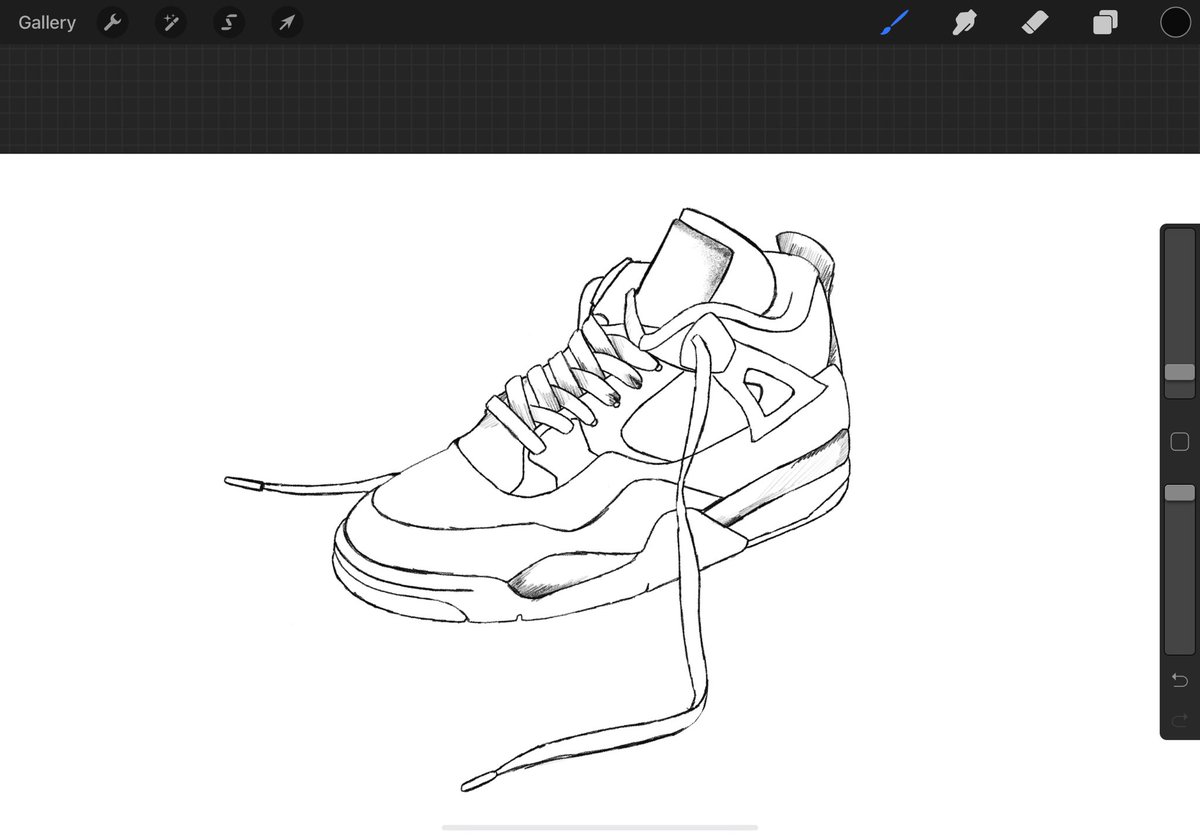Viewport: 1200px width, 838px height.
Task: Tap the brush opacity slider handle
Action: [1180, 493]
